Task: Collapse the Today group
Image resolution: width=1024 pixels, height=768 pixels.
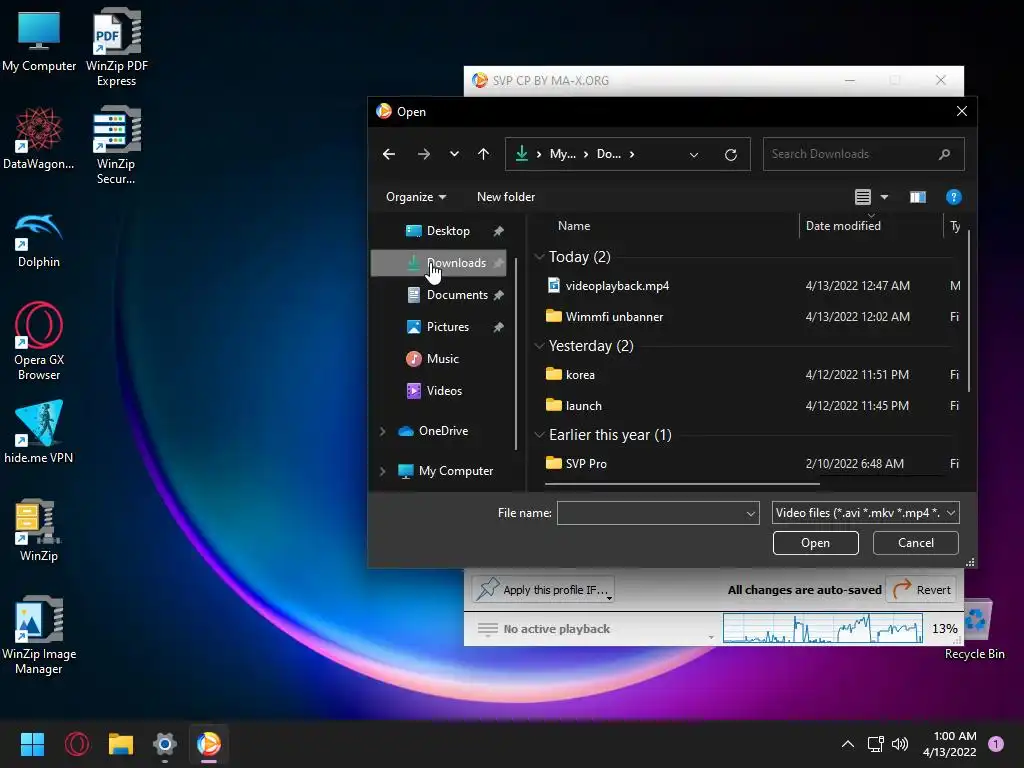Action: click(x=539, y=257)
